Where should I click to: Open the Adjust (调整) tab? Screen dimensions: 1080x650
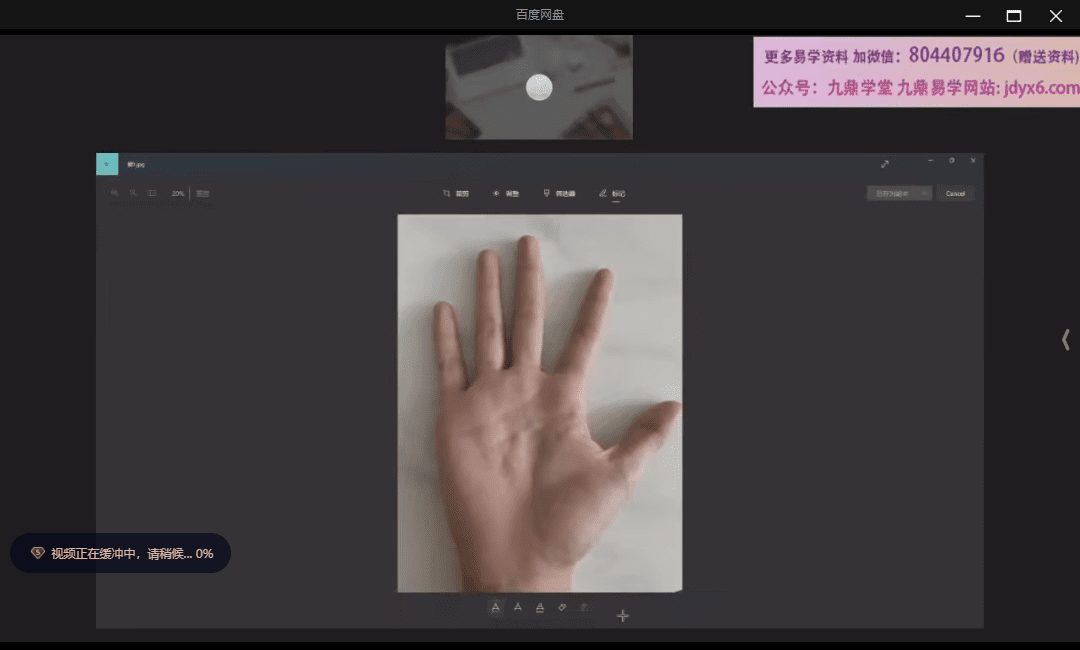point(506,194)
